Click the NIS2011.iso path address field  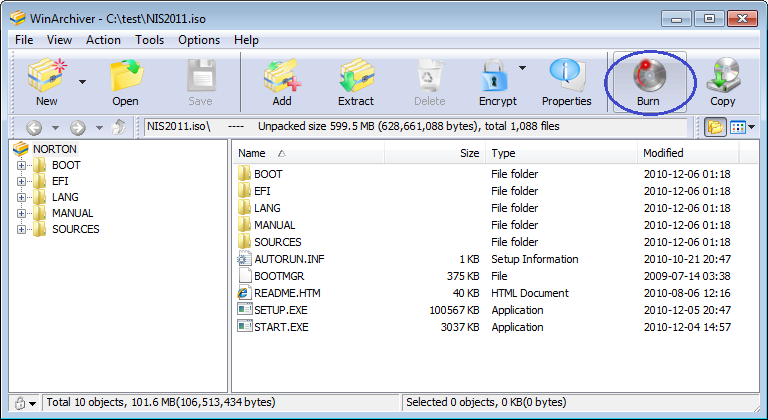pos(415,126)
